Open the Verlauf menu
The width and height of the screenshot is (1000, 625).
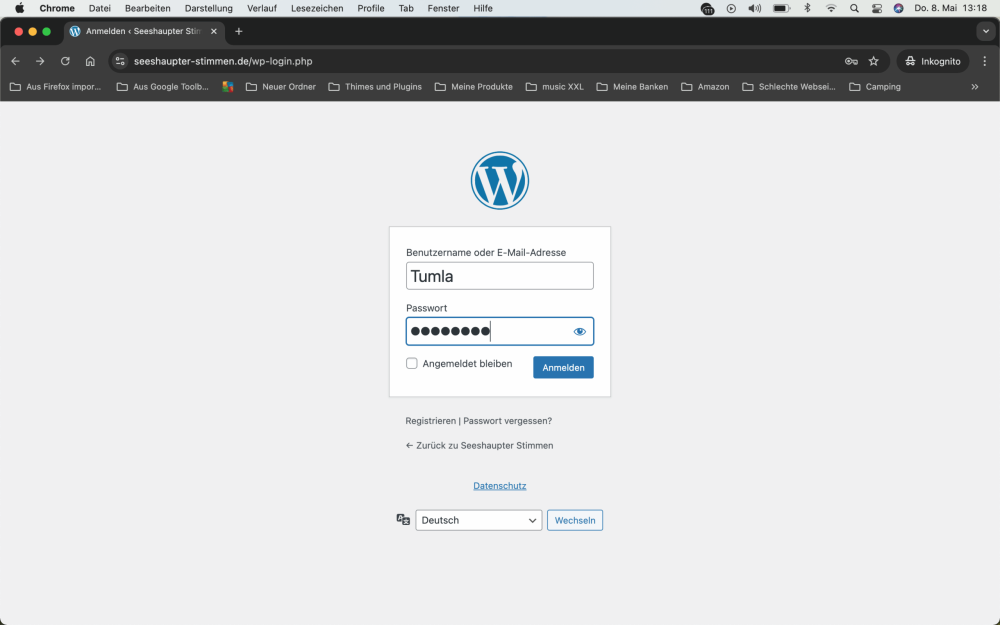pyautogui.click(x=262, y=8)
